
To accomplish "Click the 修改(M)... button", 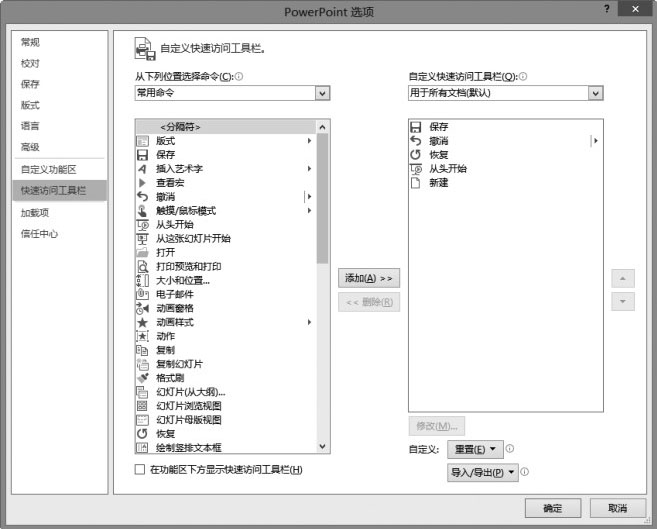I will click(437, 426).
